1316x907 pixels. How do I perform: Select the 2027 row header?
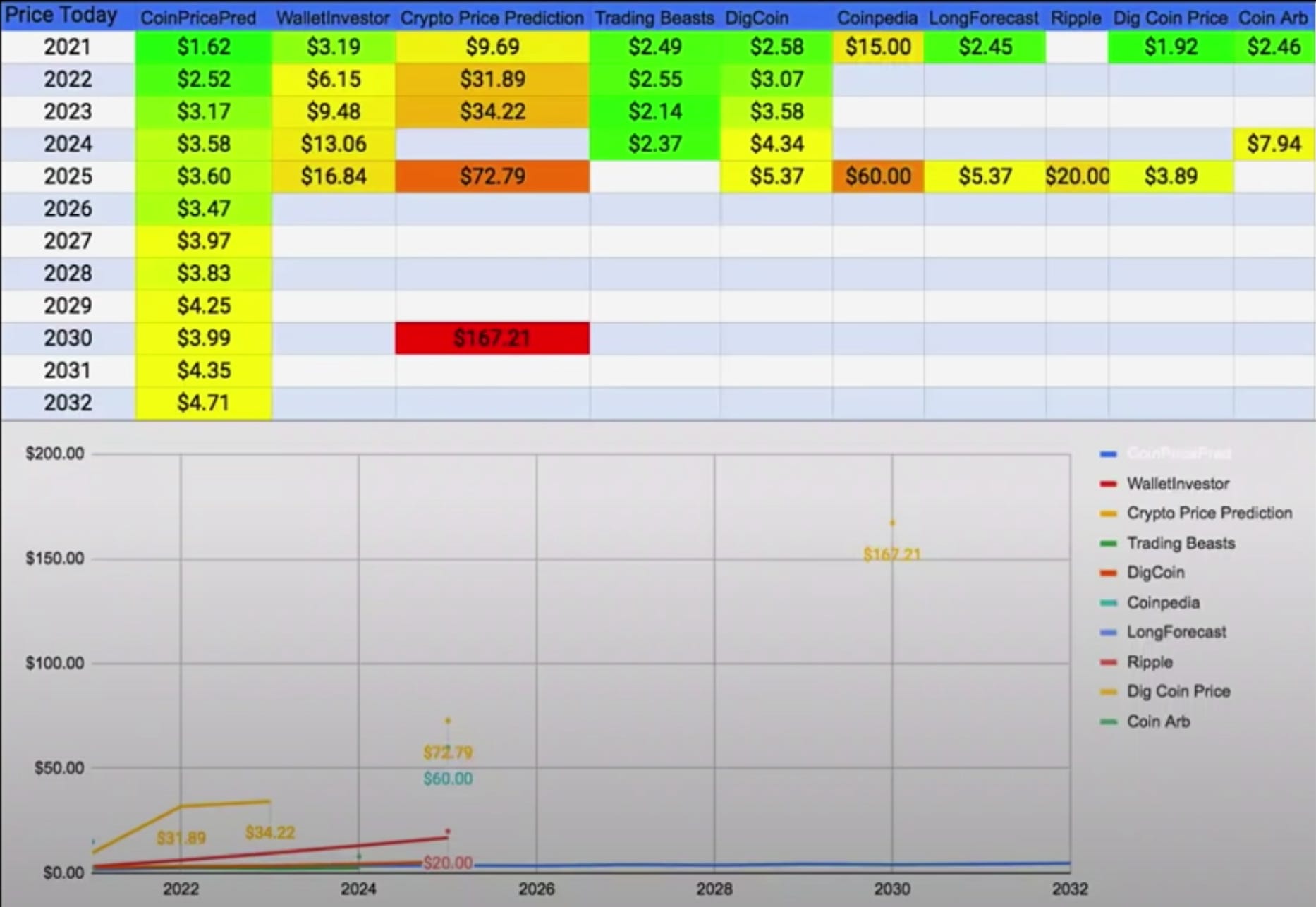tap(68, 241)
